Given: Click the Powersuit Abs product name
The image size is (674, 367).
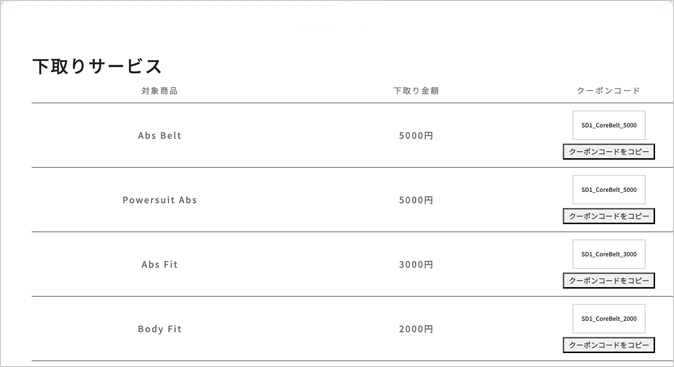Looking at the screenshot, I should coord(159,200).
